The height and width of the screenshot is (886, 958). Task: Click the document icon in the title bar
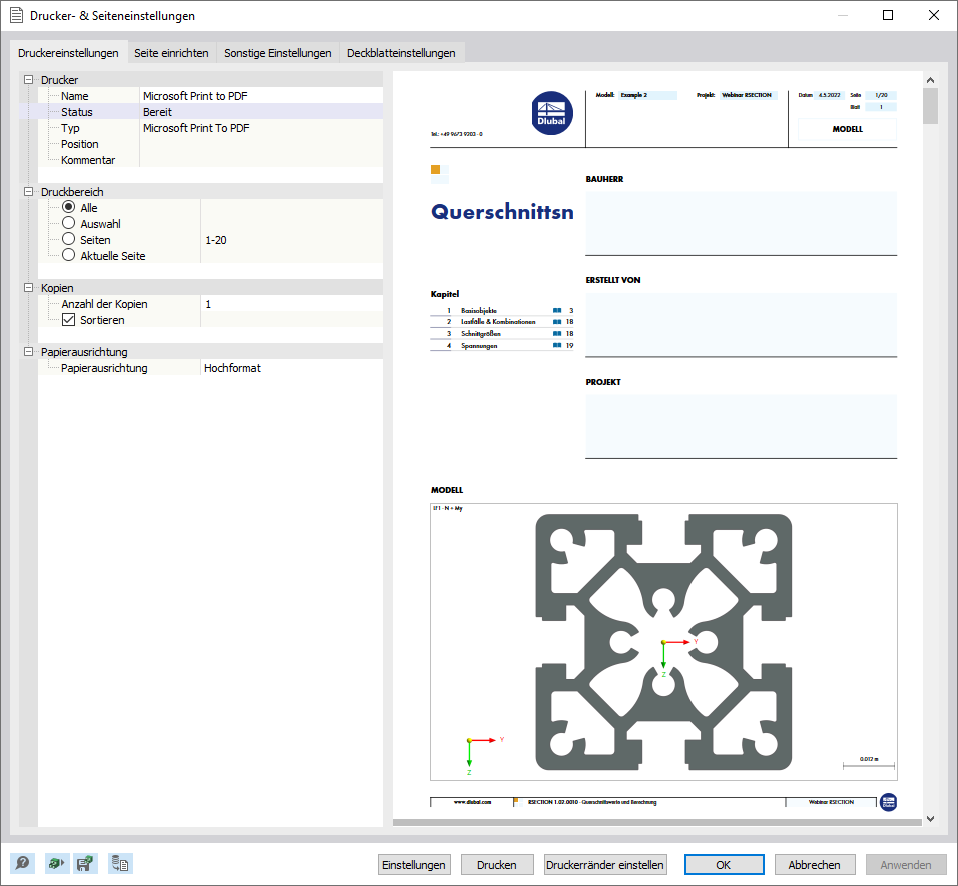(16, 15)
